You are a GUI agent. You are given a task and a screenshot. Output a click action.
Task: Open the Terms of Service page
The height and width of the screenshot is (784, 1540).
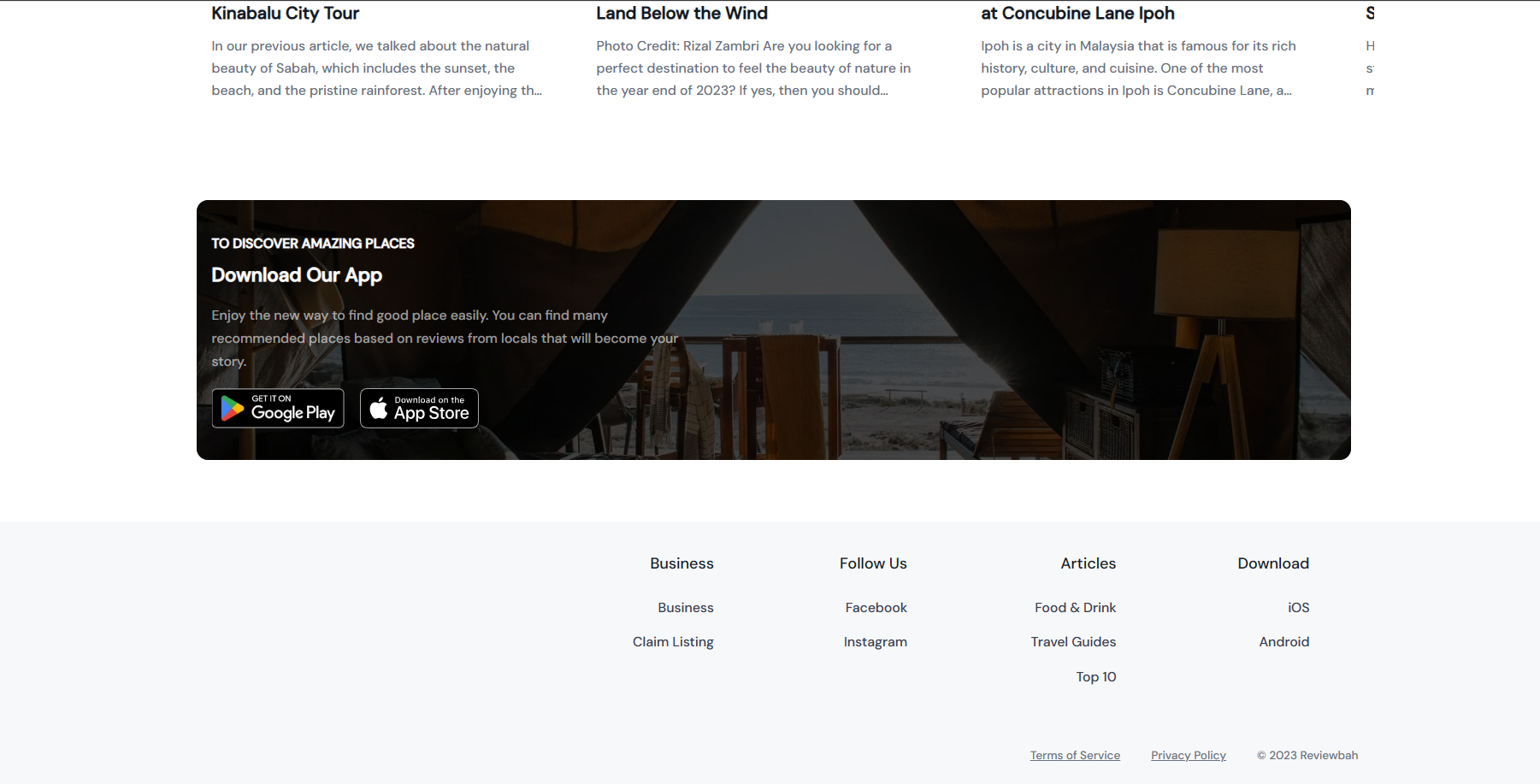click(1075, 755)
